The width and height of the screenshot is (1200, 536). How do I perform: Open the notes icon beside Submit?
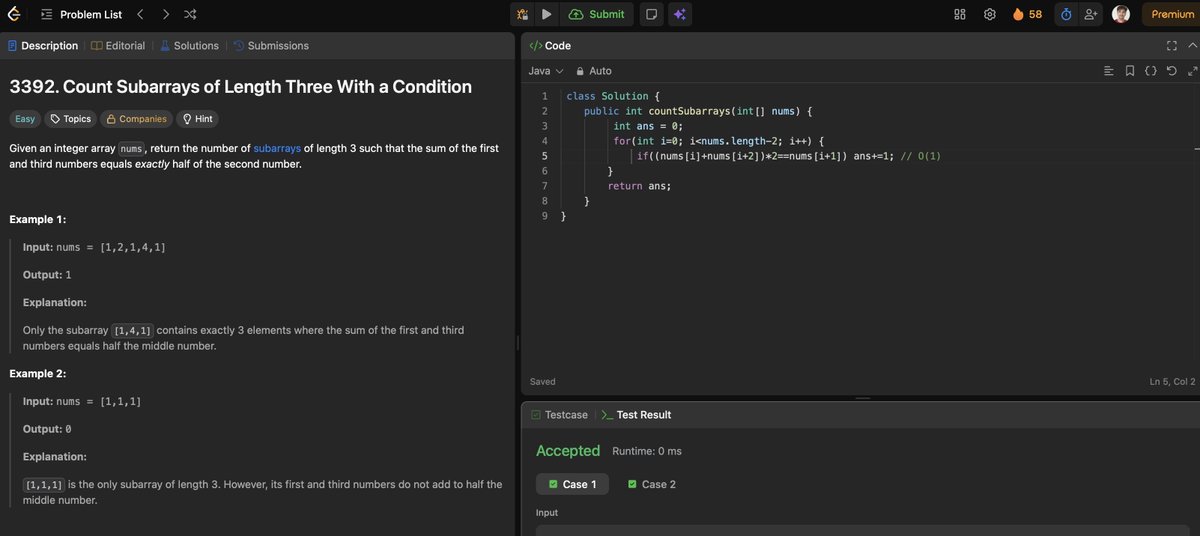pos(651,14)
